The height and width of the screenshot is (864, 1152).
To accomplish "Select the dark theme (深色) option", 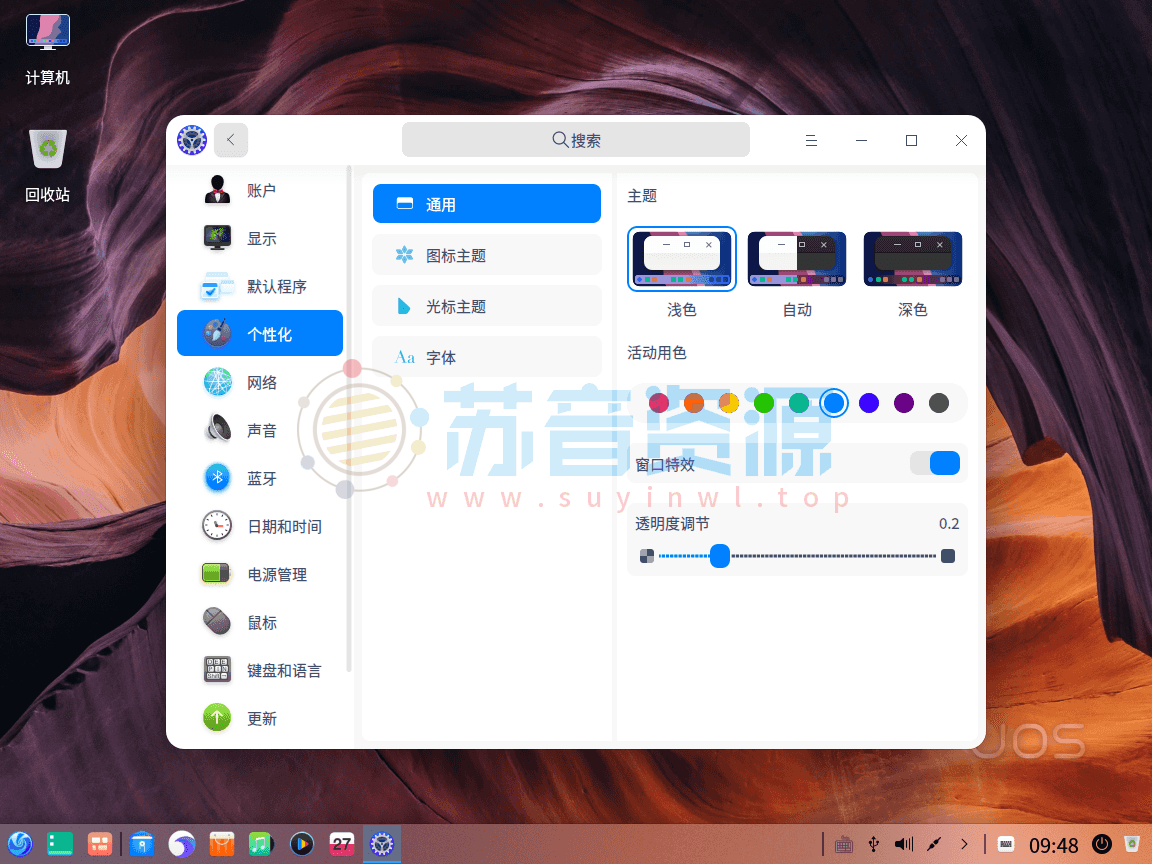I will point(912,258).
